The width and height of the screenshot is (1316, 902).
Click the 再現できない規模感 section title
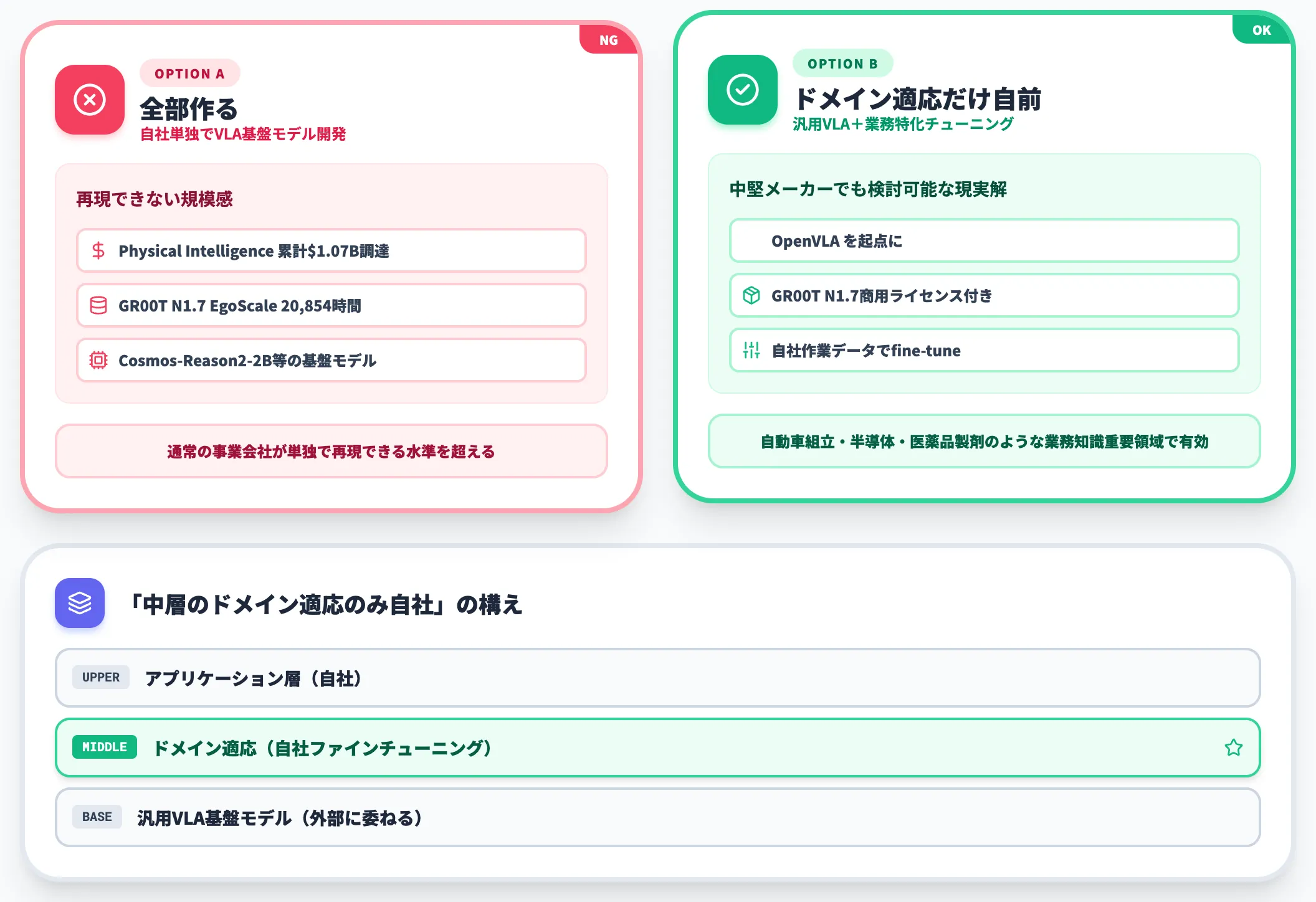(155, 199)
